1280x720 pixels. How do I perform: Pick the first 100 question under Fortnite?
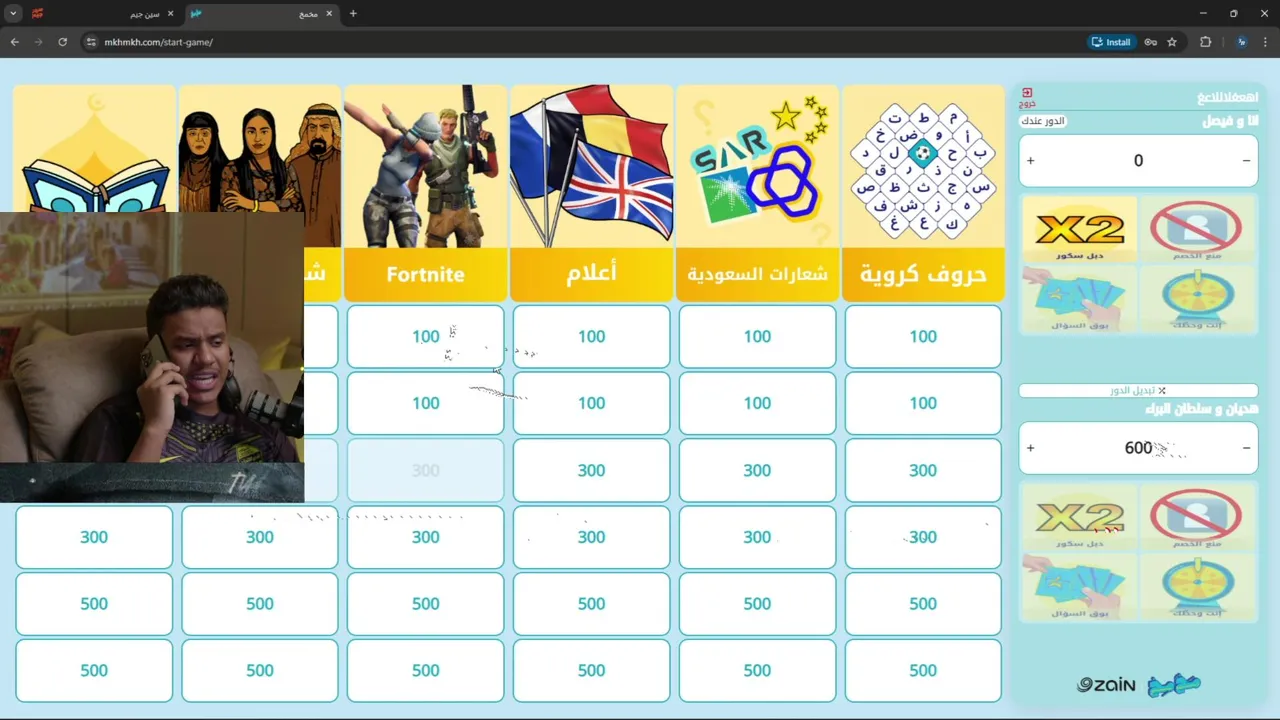[x=425, y=336]
